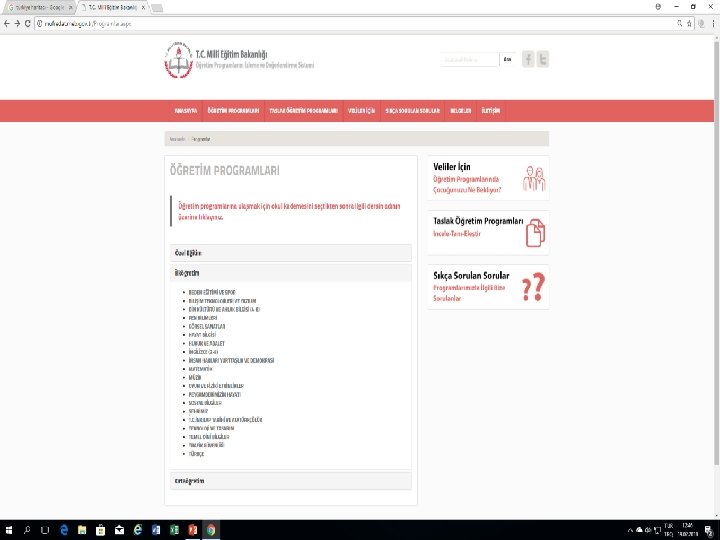Open the SIKÇA SORULAN SORULAR menu item
This screenshot has width=720, height=540.
tap(412, 111)
